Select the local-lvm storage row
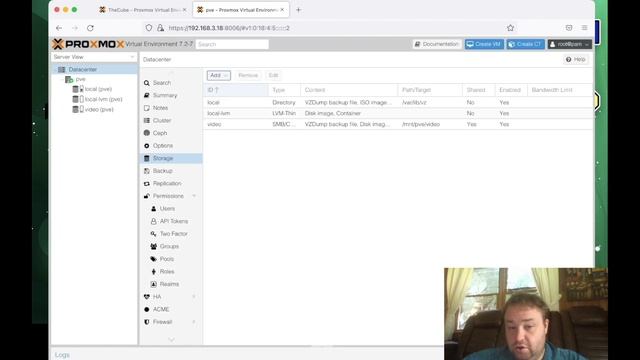Viewport: 640px width, 360px height. pyautogui.click(x=398, y=113)
